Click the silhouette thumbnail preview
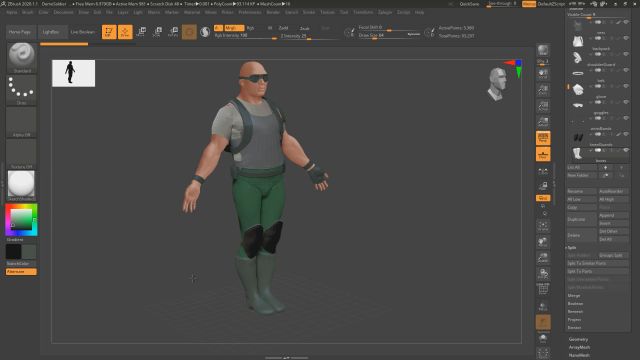 [x=73, y=73]
